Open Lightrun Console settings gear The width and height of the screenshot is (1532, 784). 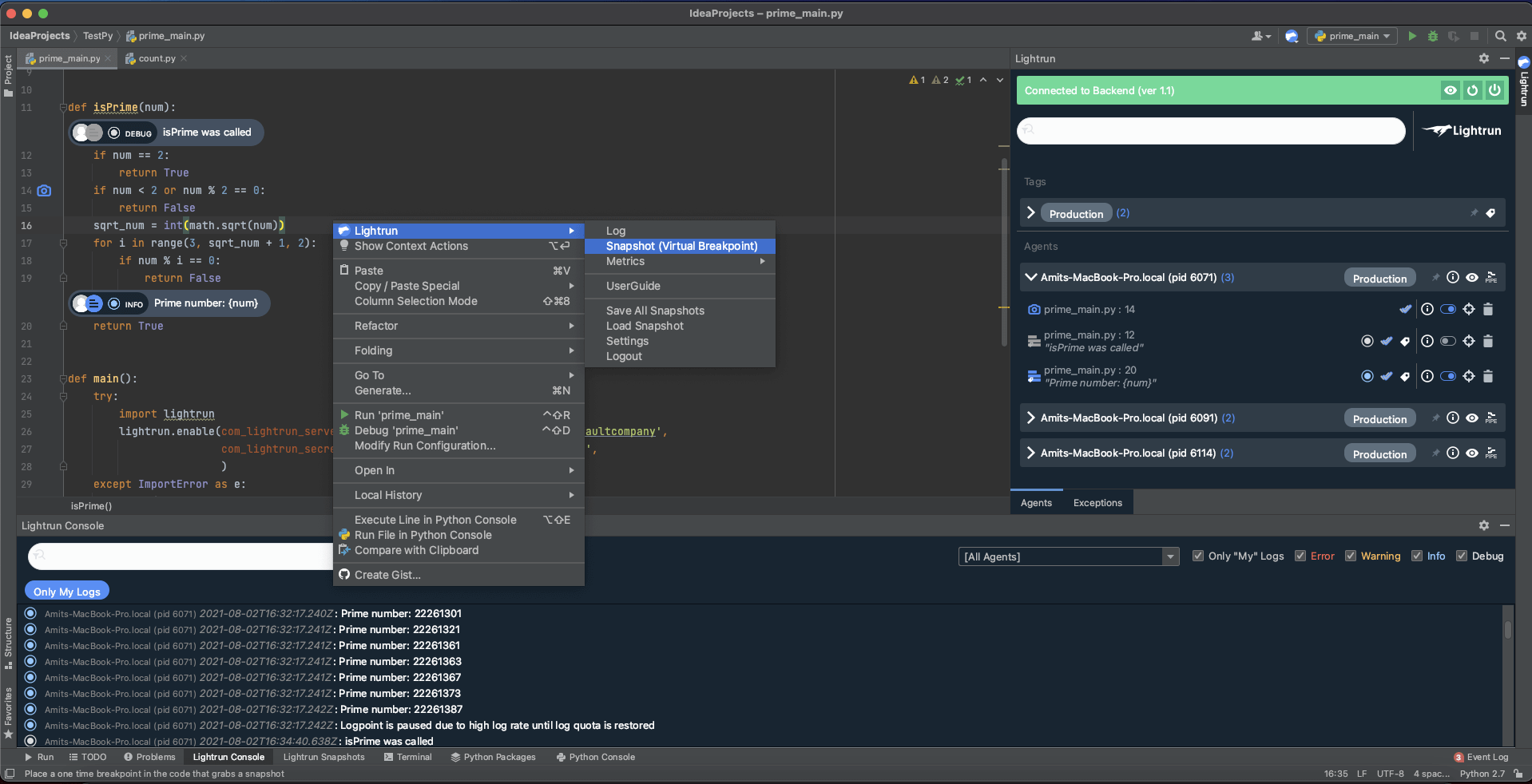pos(1483,525)
